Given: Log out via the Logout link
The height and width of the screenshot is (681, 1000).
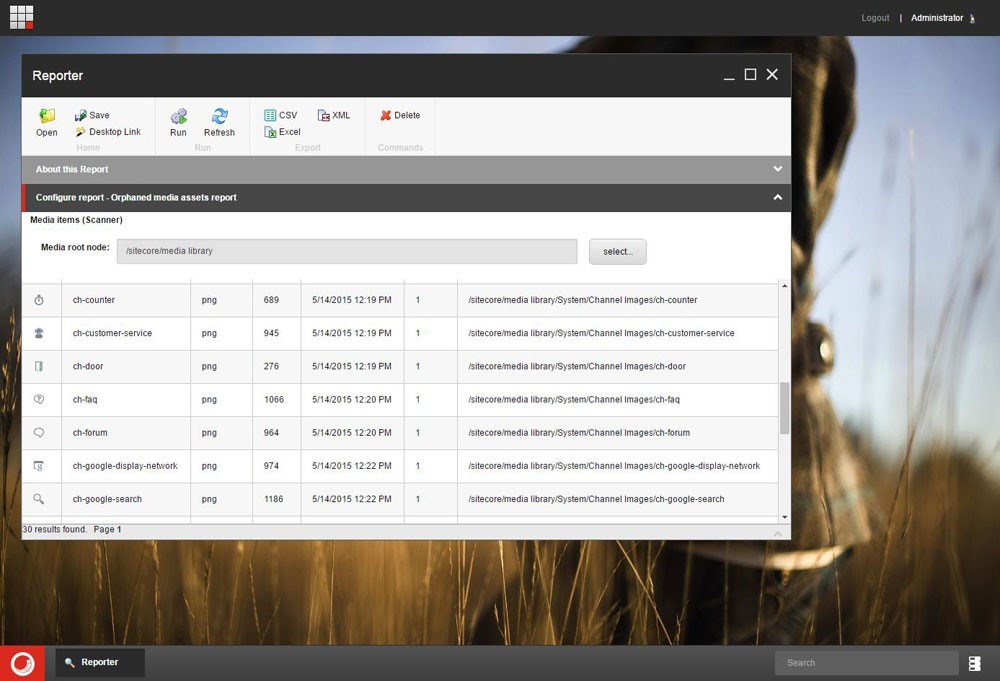Looking at the screenshot, I should pos(875,18).
